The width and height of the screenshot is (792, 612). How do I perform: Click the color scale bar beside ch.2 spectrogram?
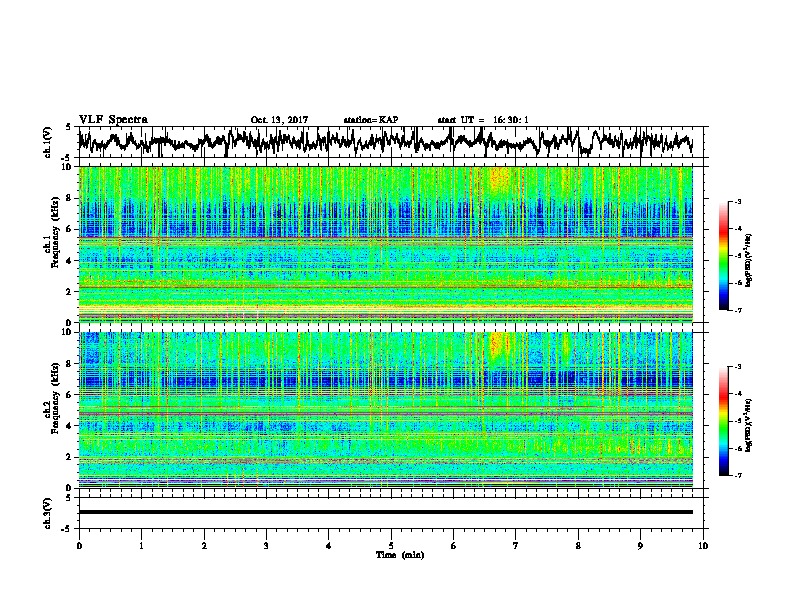coord(723,421)
